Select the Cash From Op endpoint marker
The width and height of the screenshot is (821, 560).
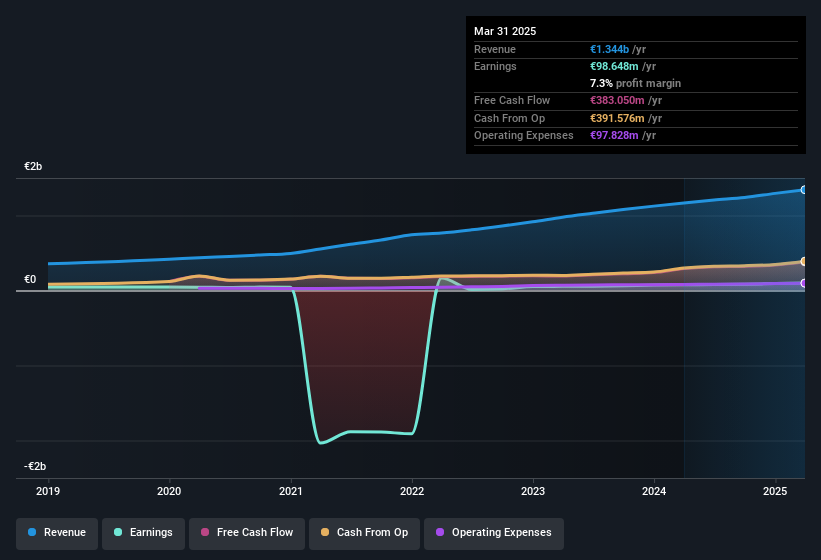[803, 261]
